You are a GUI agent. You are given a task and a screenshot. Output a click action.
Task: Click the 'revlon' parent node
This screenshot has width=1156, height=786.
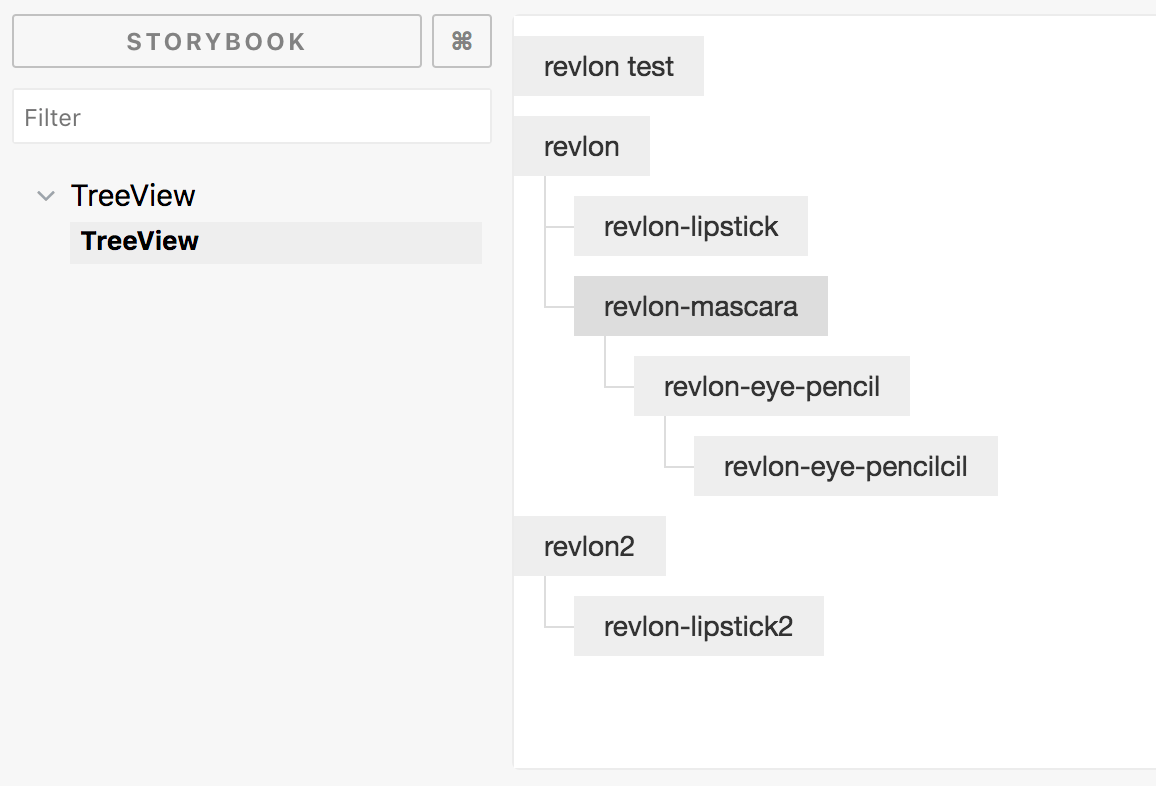(x=581, y=146)
